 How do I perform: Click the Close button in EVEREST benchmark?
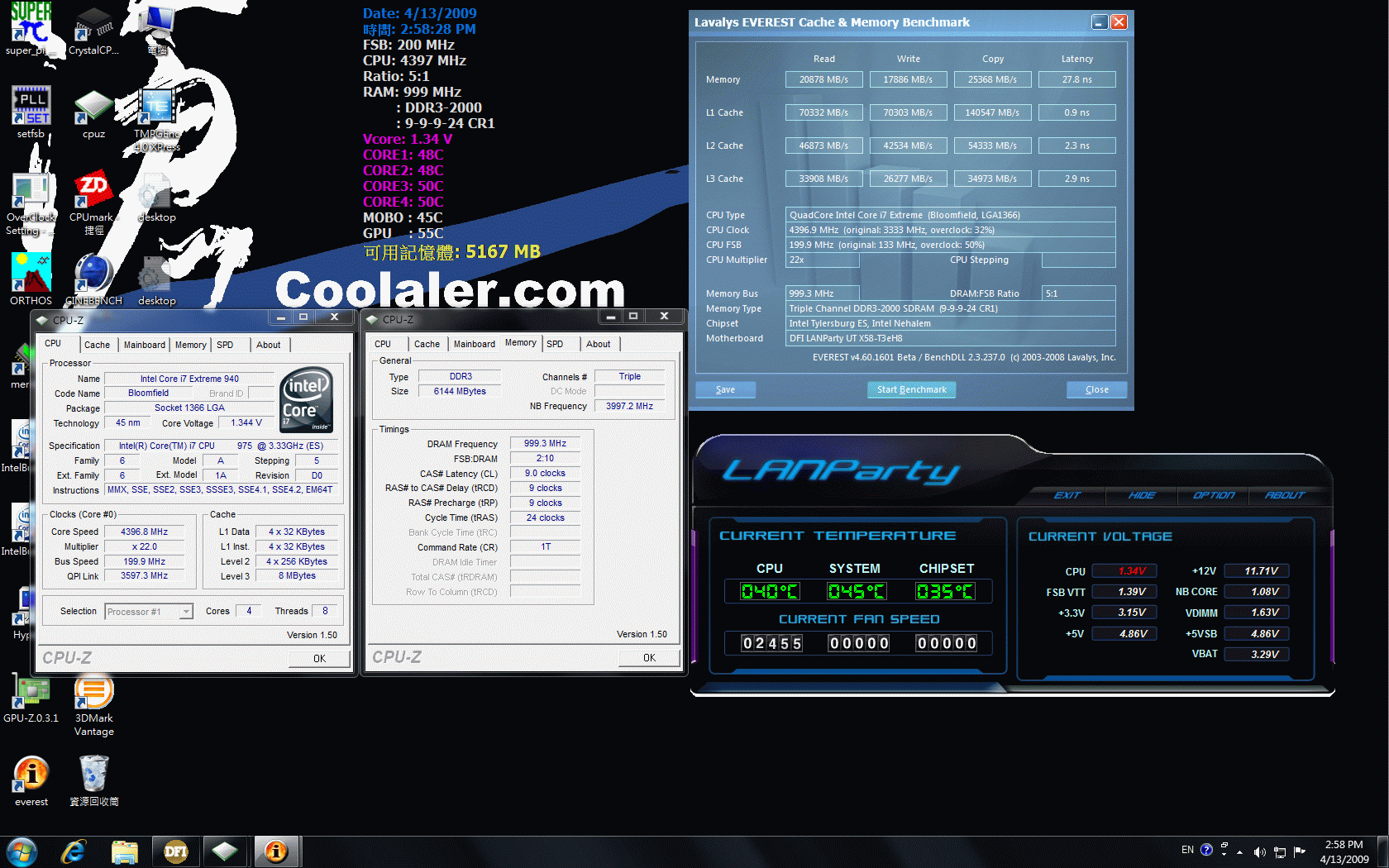[1096, 389]
